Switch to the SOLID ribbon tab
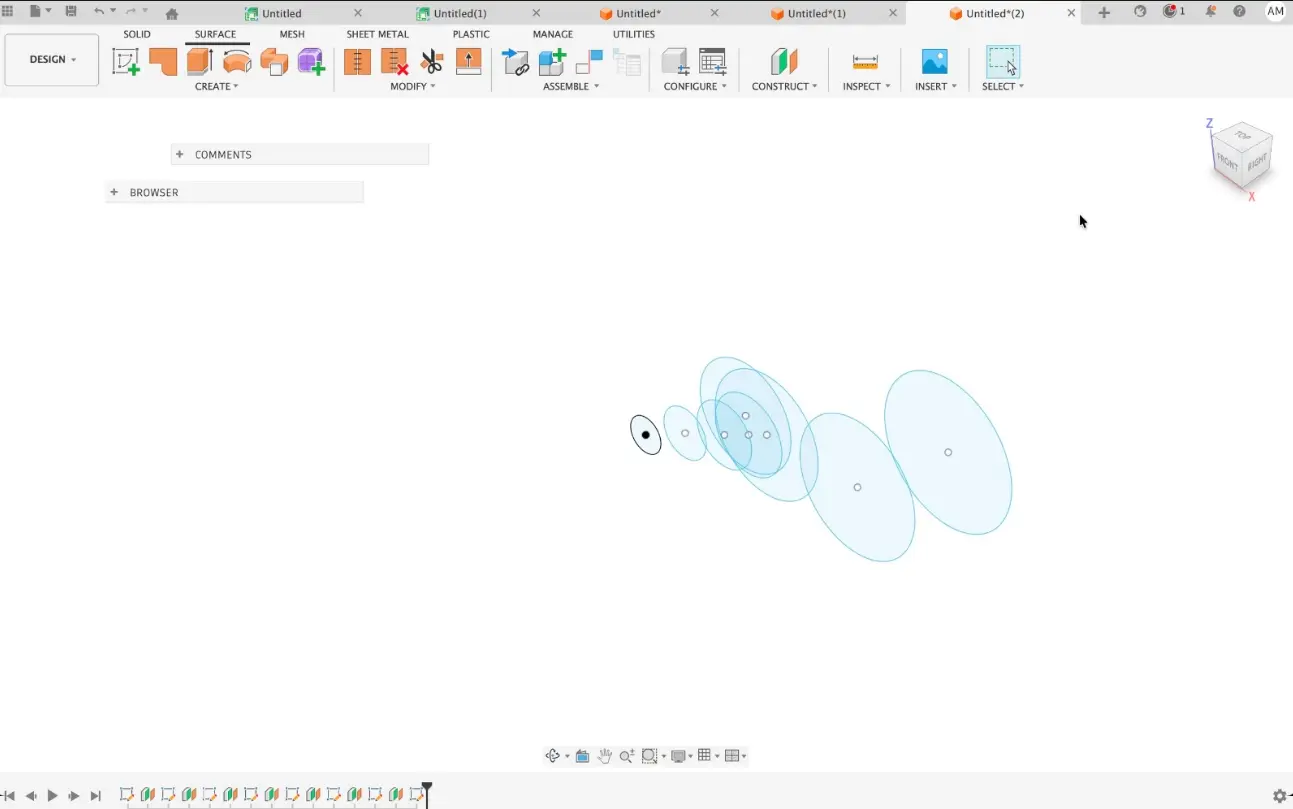The width and height of the screenshot is (1293, 809). 137,33
